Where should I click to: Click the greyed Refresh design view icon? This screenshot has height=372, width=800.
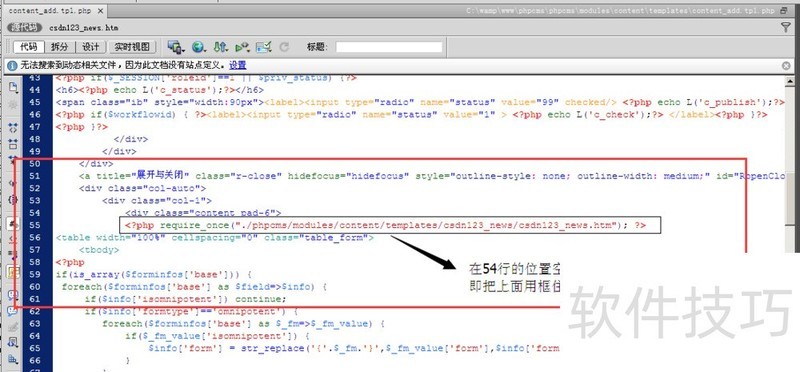(284, 47)
